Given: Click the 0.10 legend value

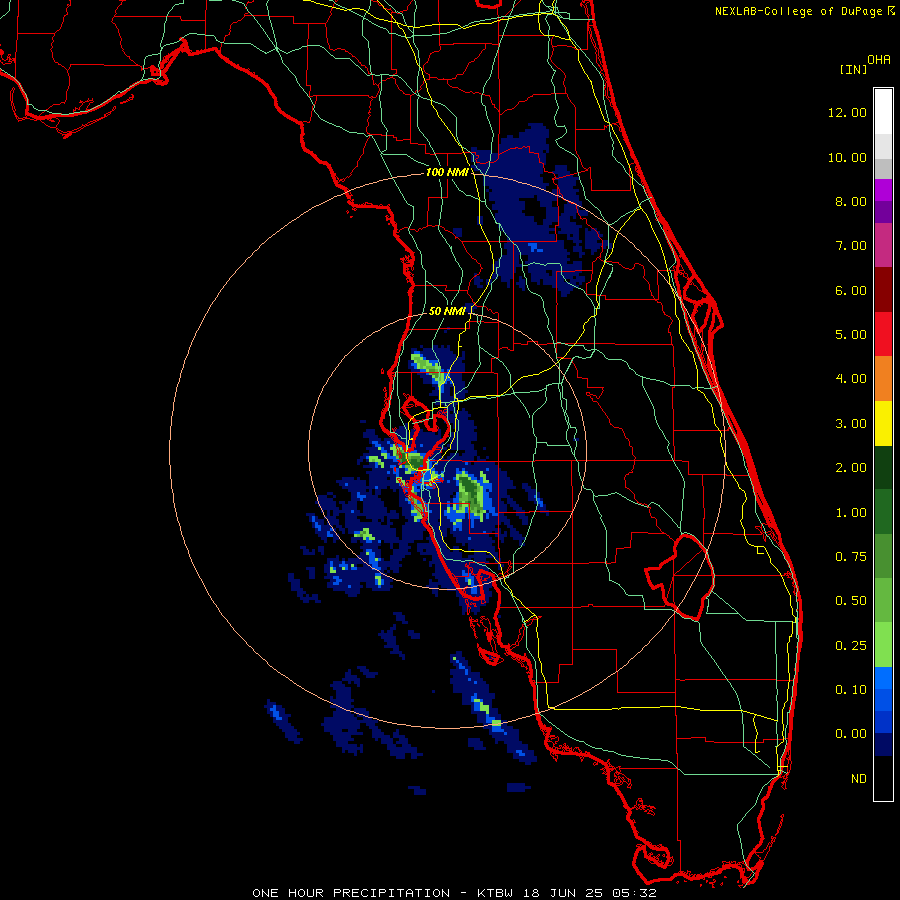Looking at the screenshot, I should (x=851, y=690).
